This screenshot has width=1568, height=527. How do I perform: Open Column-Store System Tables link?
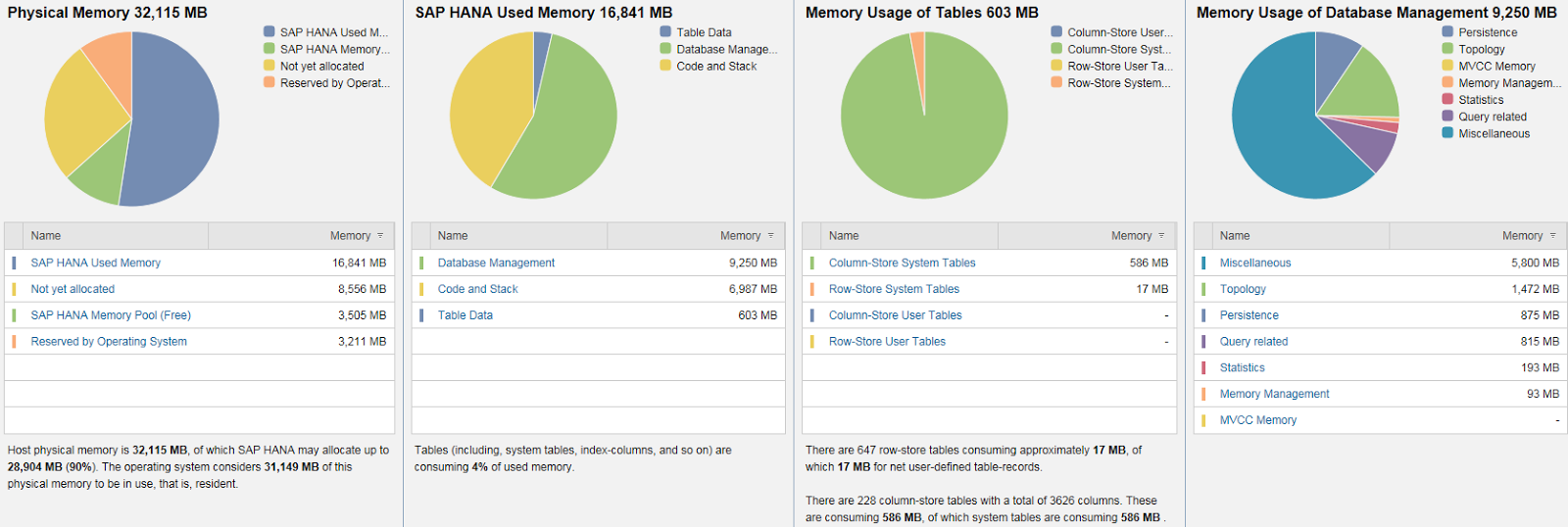click(903, 263)
